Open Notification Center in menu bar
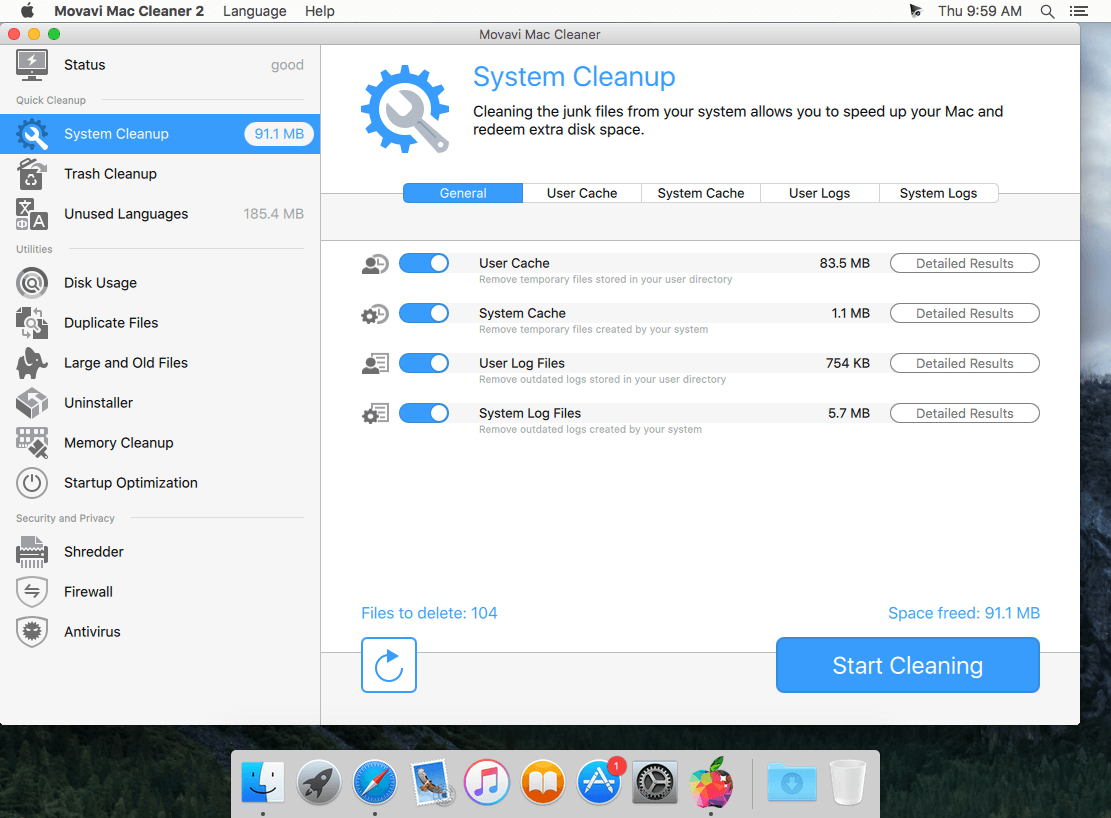The image size is (1111, 818). coord(1078,11)
